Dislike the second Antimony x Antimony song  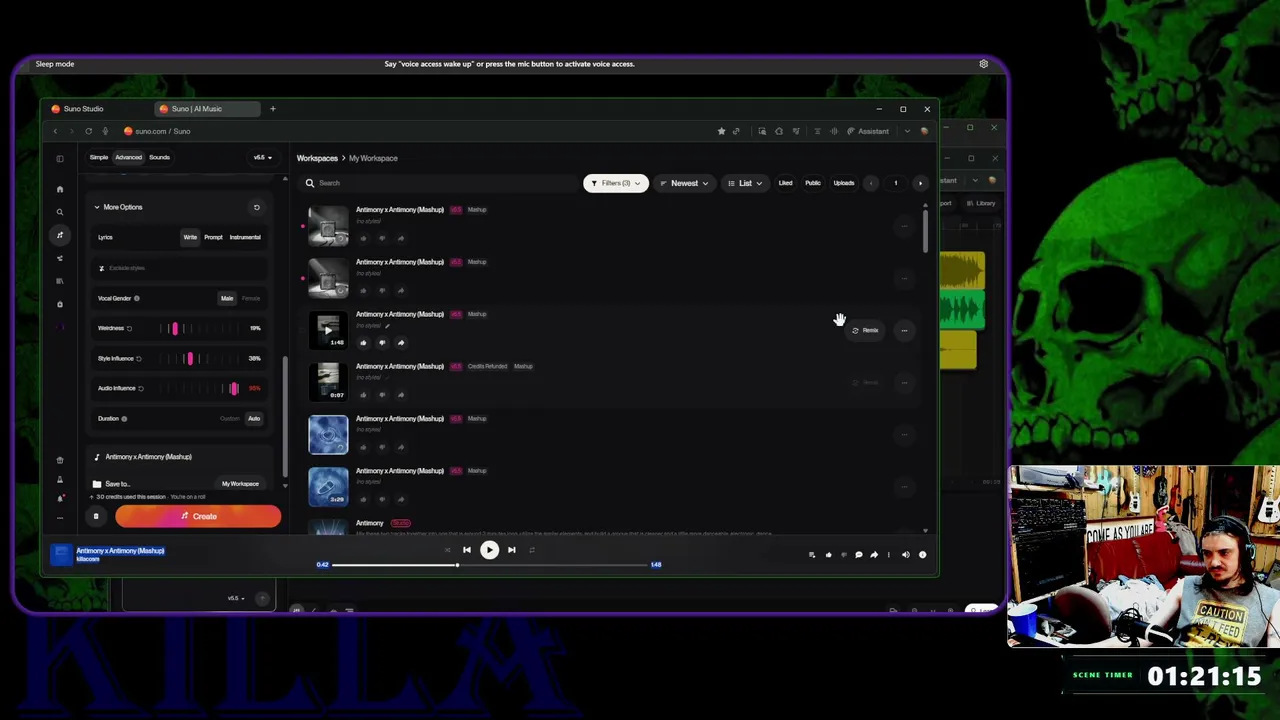[x=382, y=290]
